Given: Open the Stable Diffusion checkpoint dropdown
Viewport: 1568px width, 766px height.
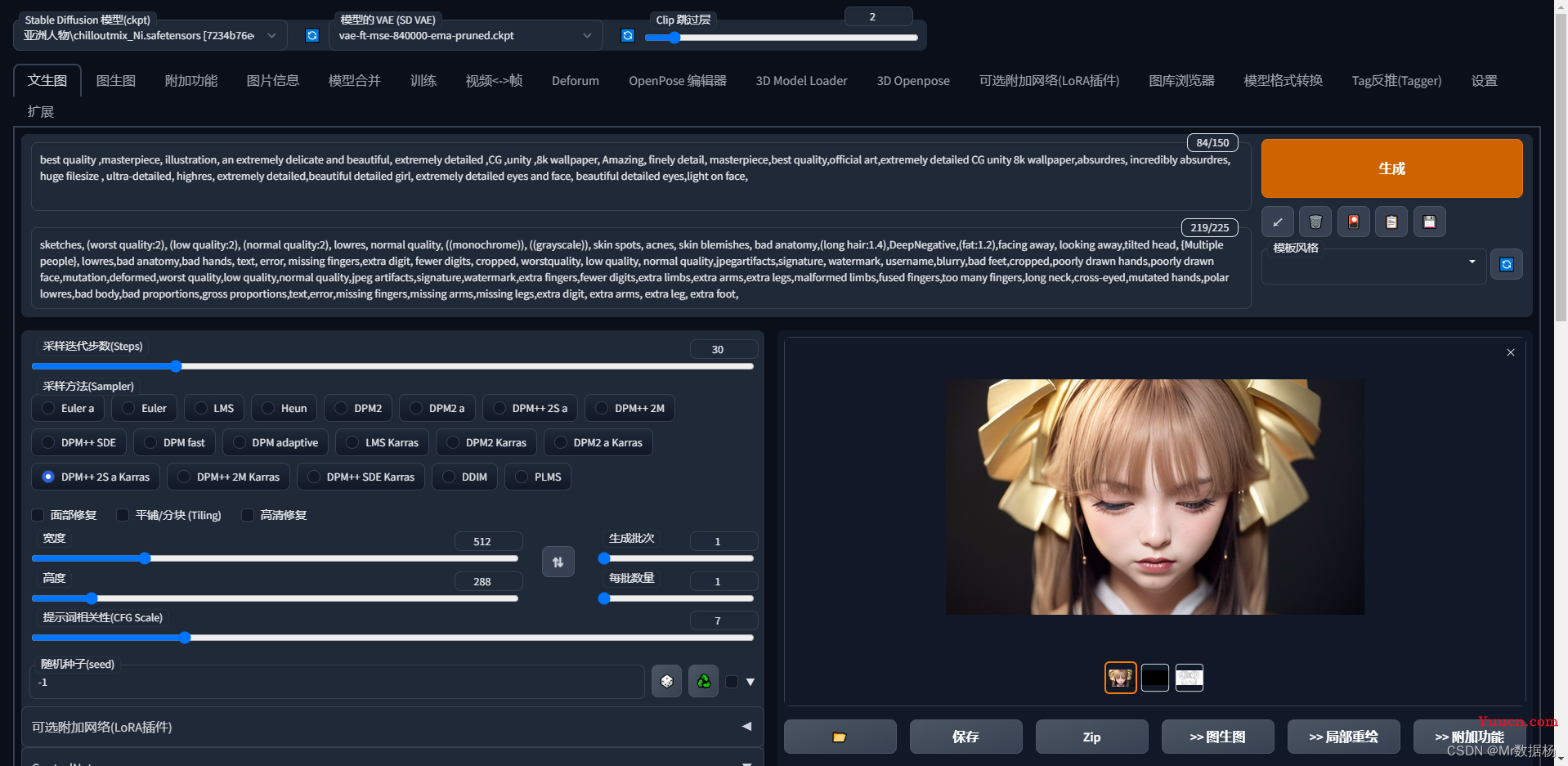Looking at the screenshot, I should (150, 35).
